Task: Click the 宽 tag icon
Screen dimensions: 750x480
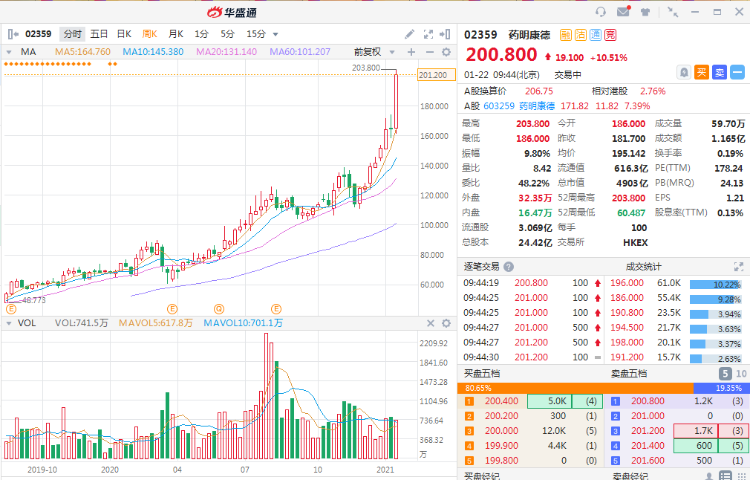Action: click(x=610, y=34)
